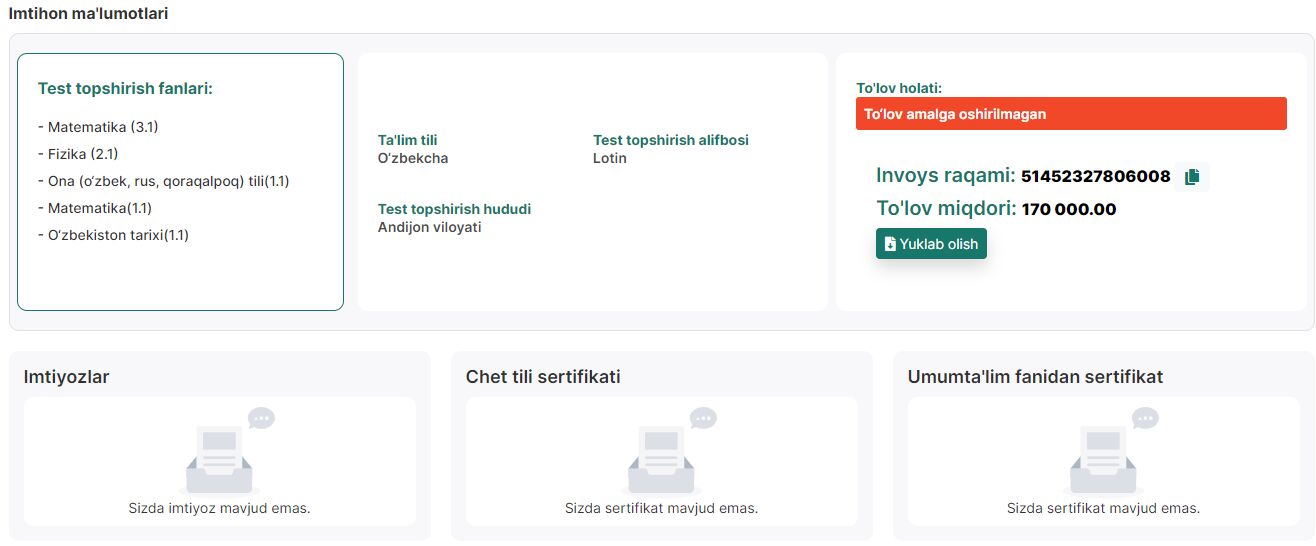Click the Sizda imtiyoz mavjud emas text
The height and width of the screenshot is (546, 1316).
coord(220,508)
